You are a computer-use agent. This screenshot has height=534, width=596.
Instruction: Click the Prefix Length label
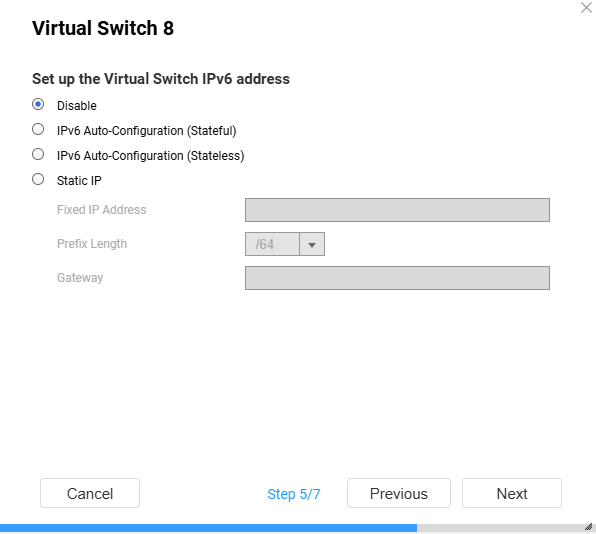[x=92, y=244]
